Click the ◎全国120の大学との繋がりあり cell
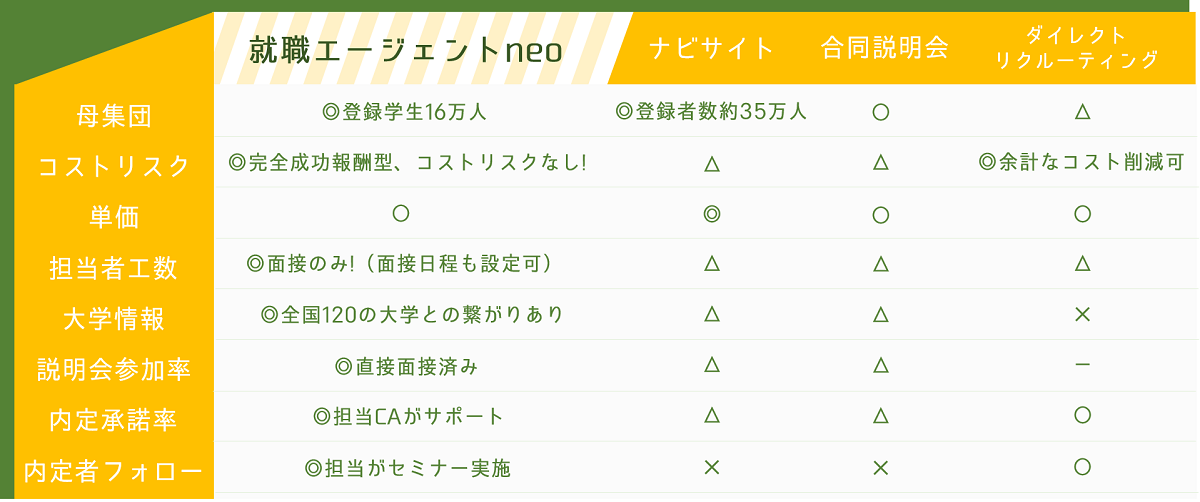Image resolution: width=1200 pixels, height=502 pixels. pyautogui.click(x=412, y=315)
